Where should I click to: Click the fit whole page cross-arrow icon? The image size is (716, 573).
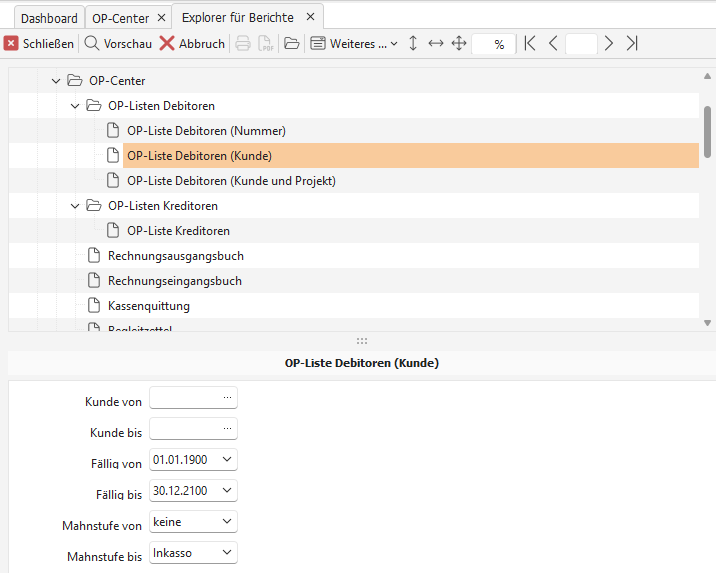point(459,43)
